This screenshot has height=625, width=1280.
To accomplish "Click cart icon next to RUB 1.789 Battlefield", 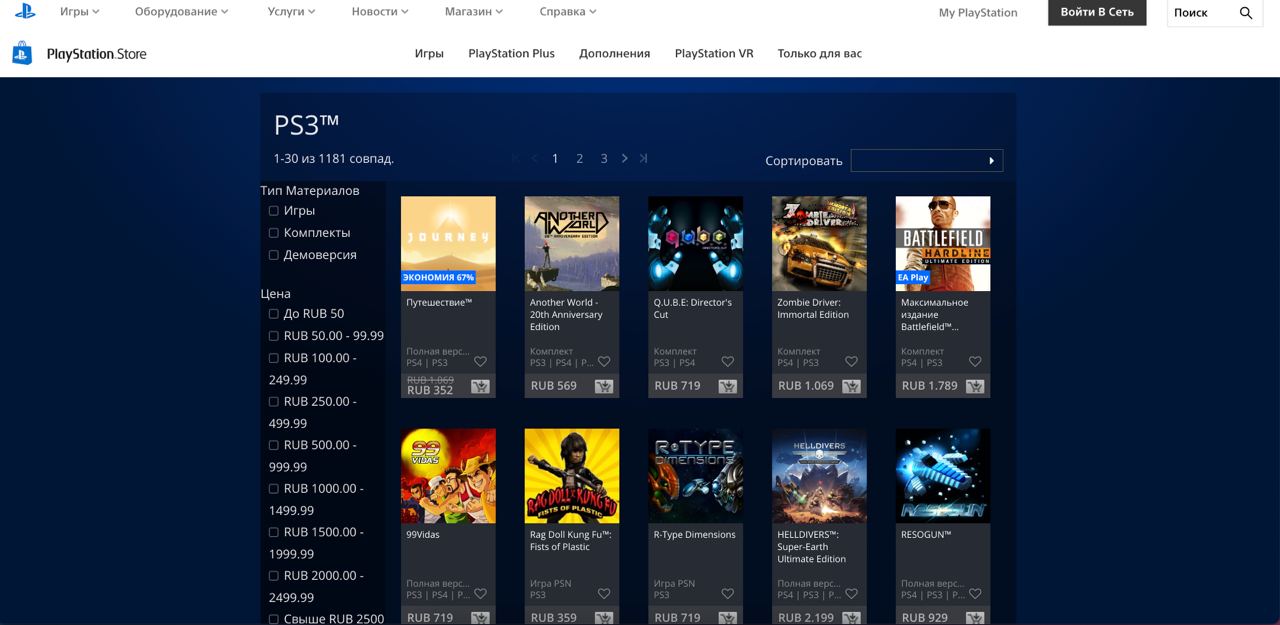I will tap(975, 386).
